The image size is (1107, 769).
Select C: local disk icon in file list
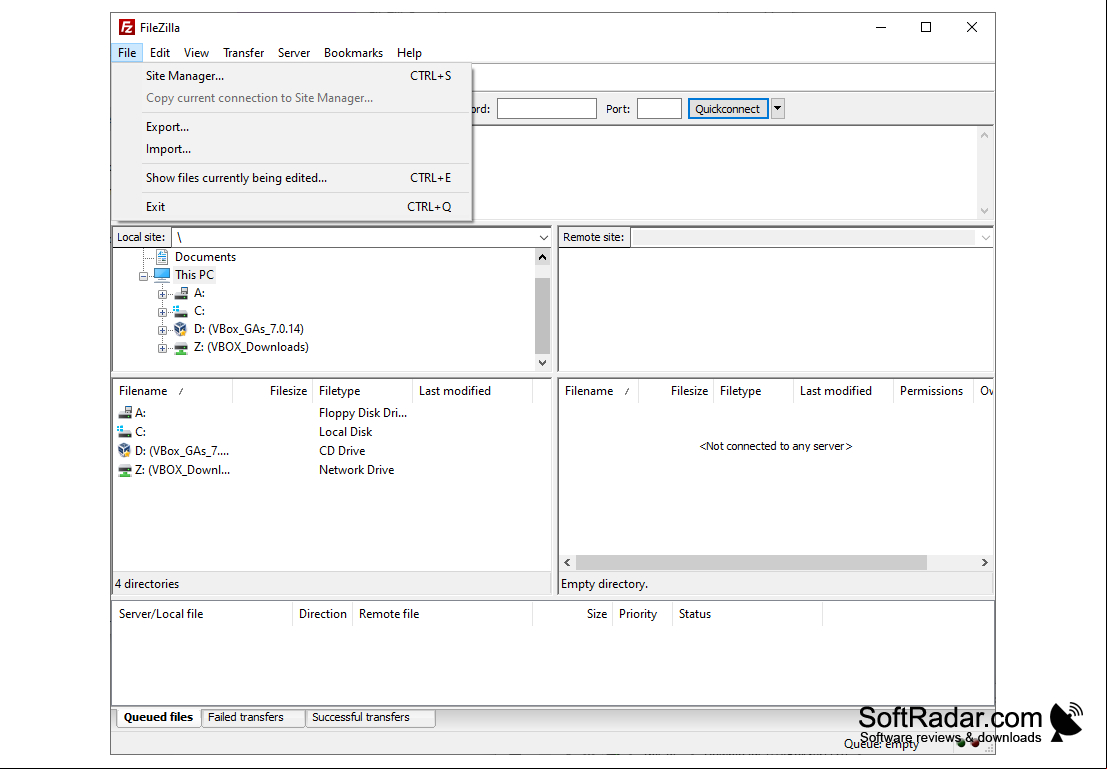tap(125, 431)
